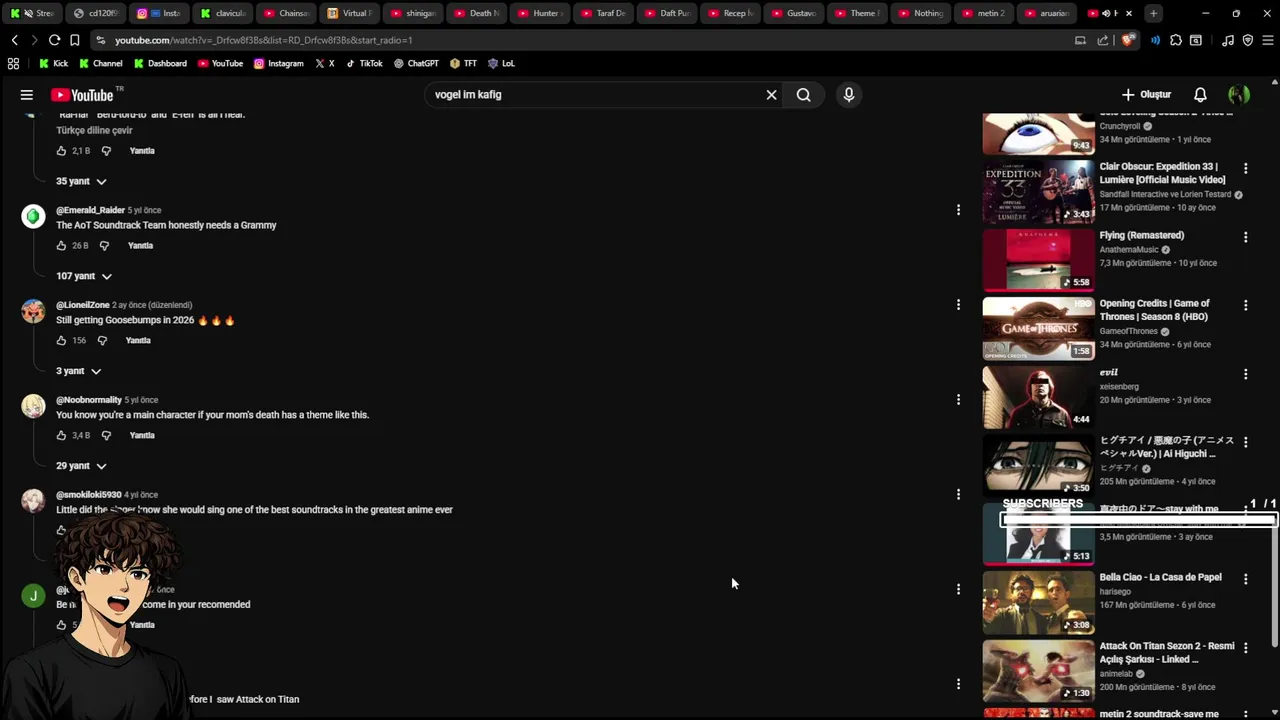Click Türkçe diline çevir translate link

94,131
